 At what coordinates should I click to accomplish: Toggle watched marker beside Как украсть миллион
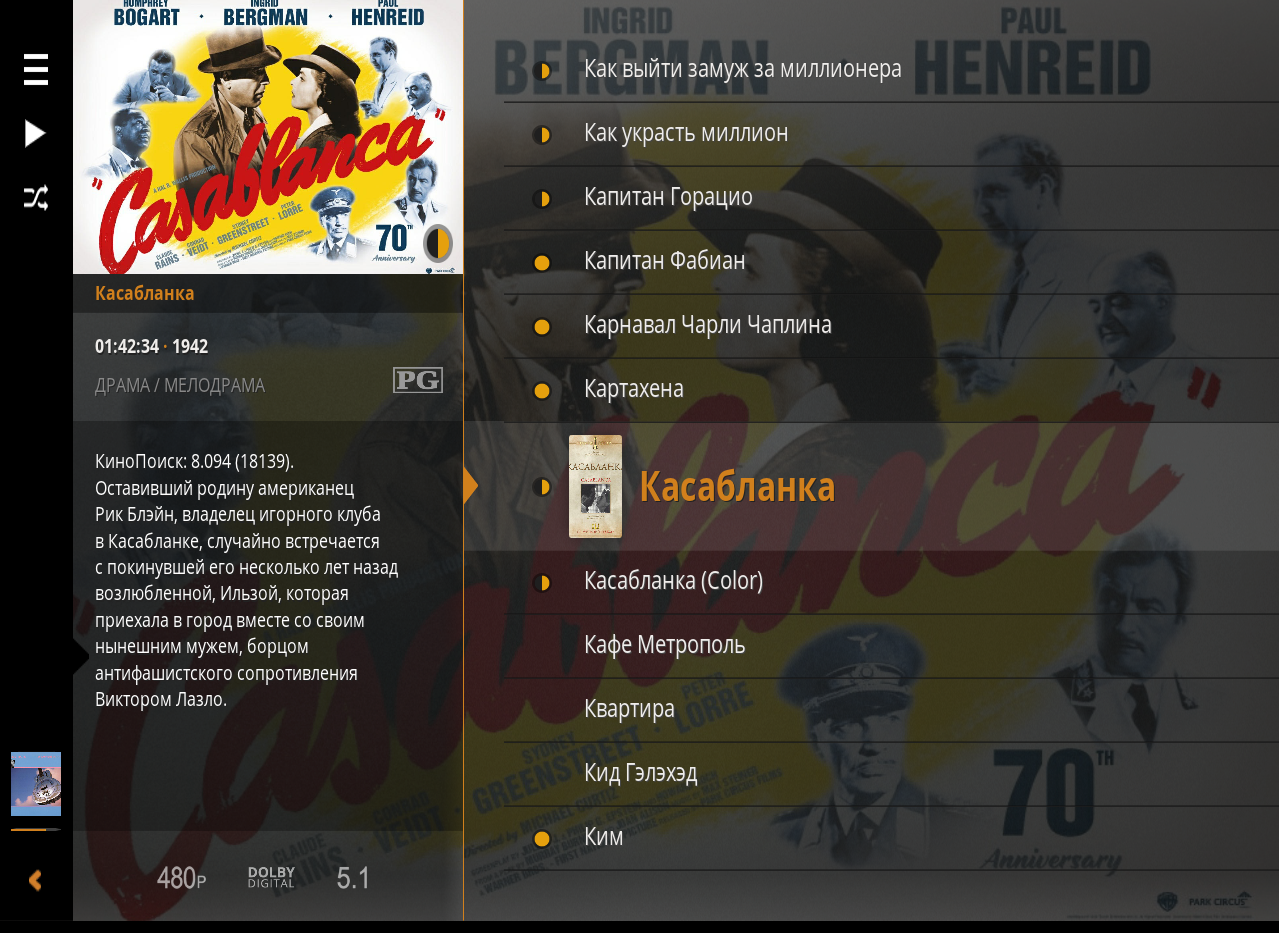click(x=542, y=135)
